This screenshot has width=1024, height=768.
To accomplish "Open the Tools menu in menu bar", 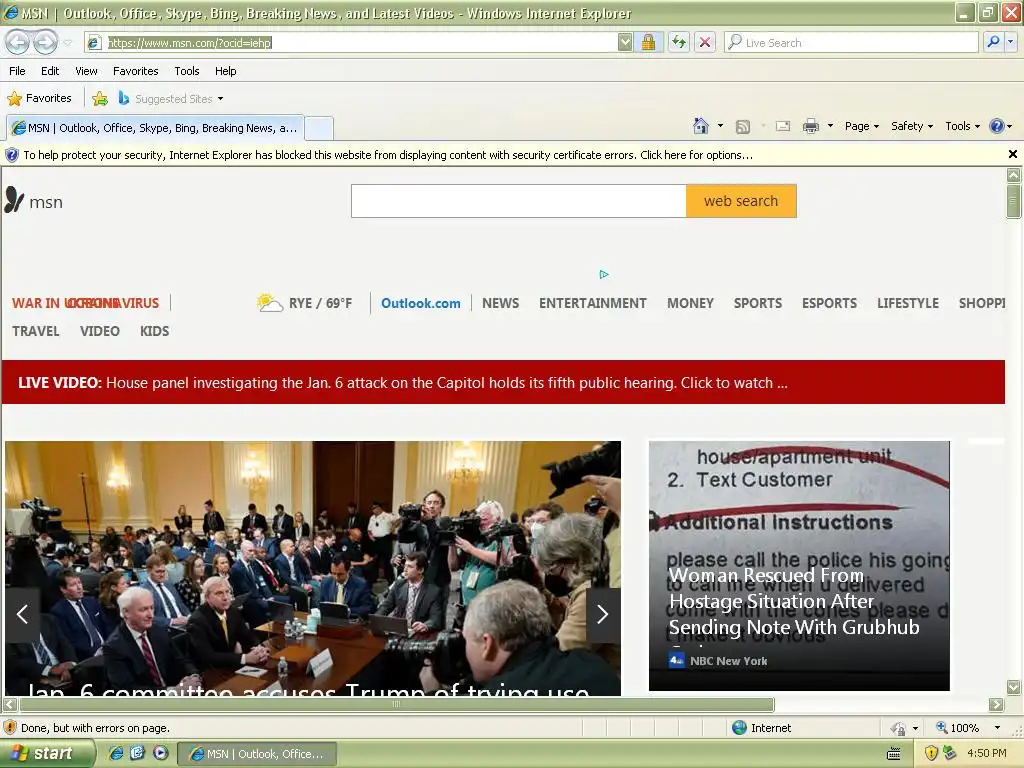I will point(187,71).
